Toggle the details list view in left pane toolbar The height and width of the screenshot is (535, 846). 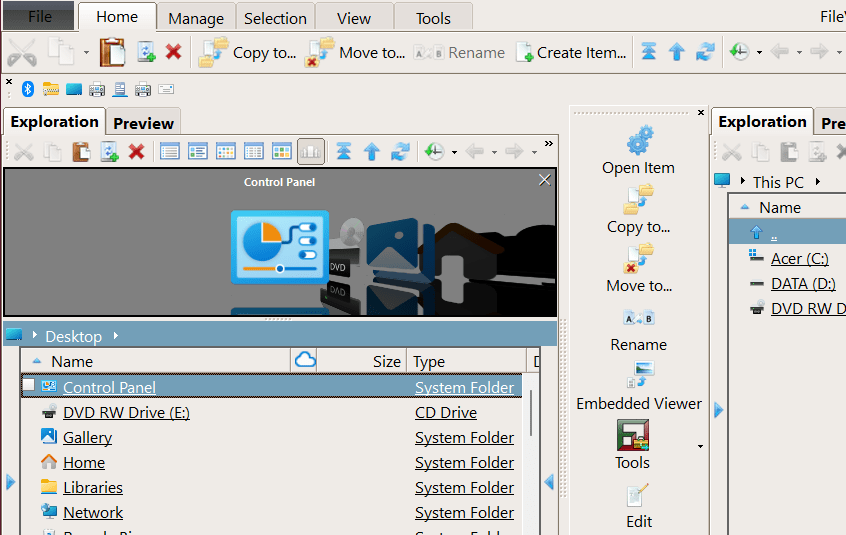point(170,152)
